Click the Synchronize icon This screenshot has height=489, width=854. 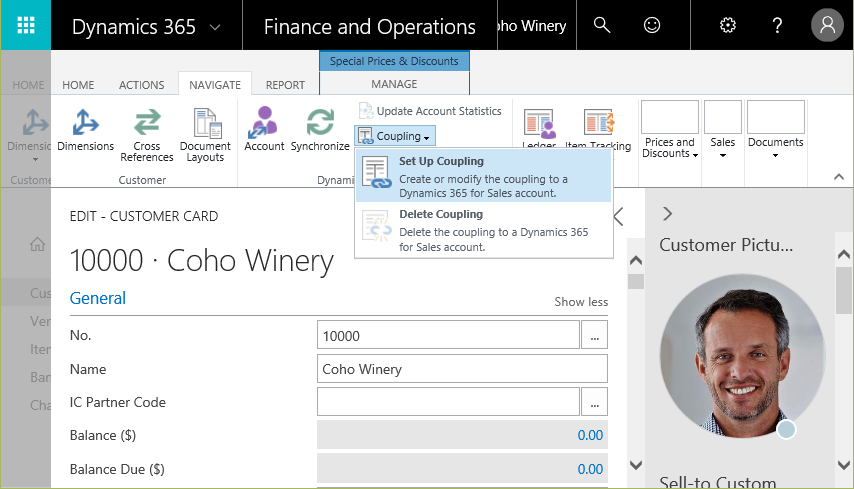point(320,130)
